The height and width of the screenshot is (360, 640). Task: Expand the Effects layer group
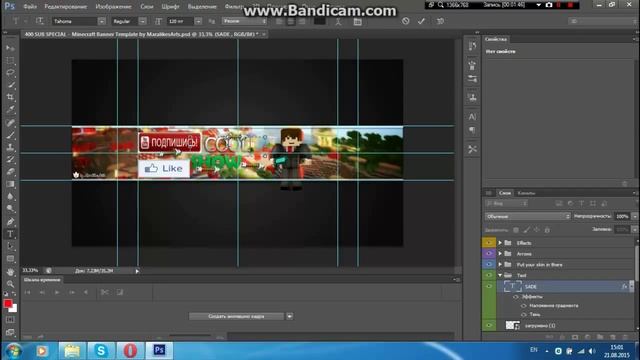[x=500, y=243]
